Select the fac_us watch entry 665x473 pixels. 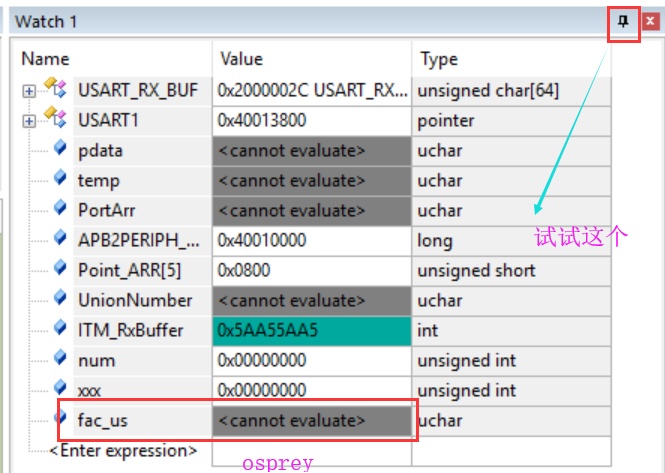pyautogui.click(x=142, y=421)
